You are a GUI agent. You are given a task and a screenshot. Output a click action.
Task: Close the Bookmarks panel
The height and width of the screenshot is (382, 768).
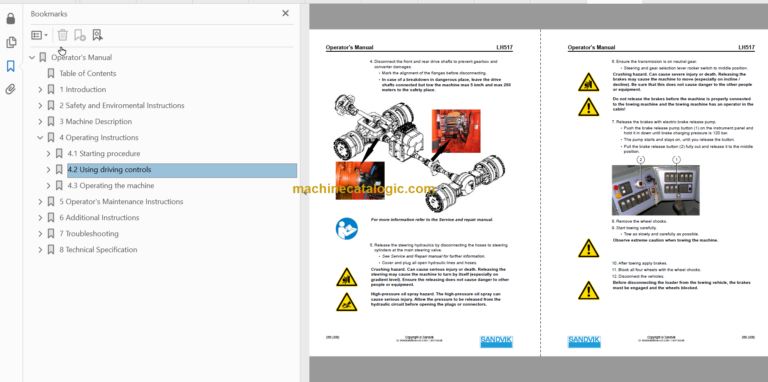coord(286,14)
